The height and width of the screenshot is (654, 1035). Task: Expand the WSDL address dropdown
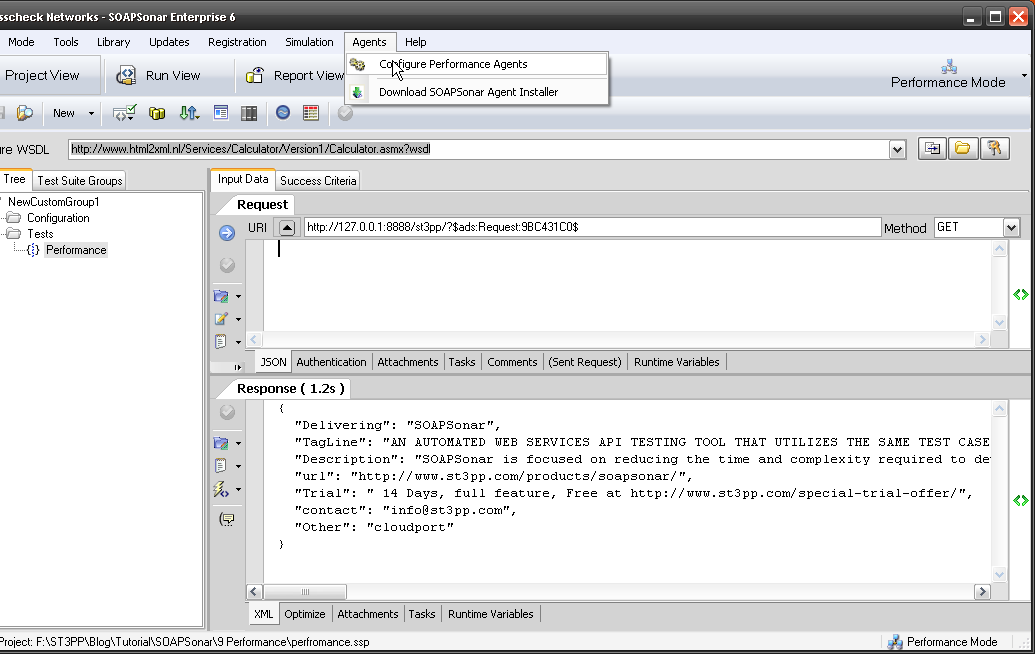(897, 149)
